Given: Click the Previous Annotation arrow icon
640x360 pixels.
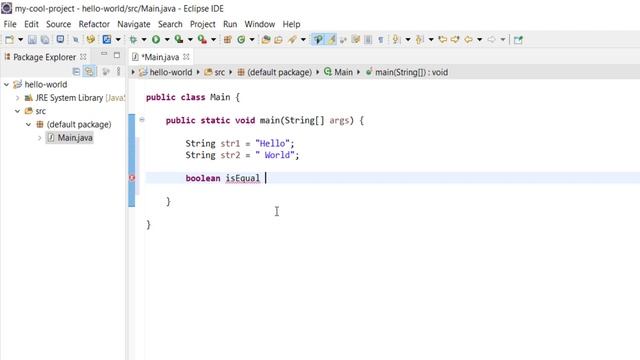Looking at the screenshot, I should [x=419, y=40].
